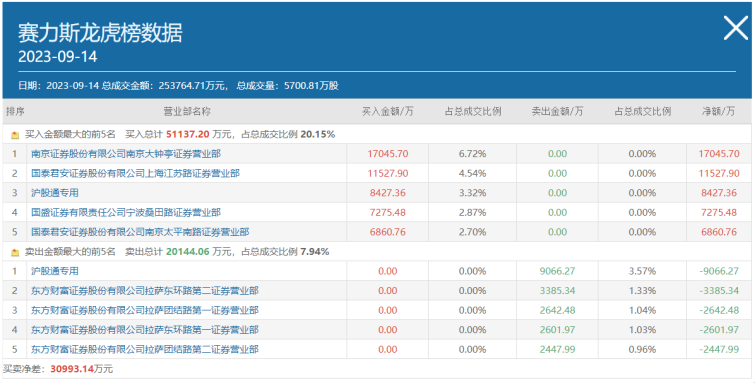The width and height of the screenshot is (755, 383).
Task: Click the sell ratio 7.94% value
Action: point(315,251)
